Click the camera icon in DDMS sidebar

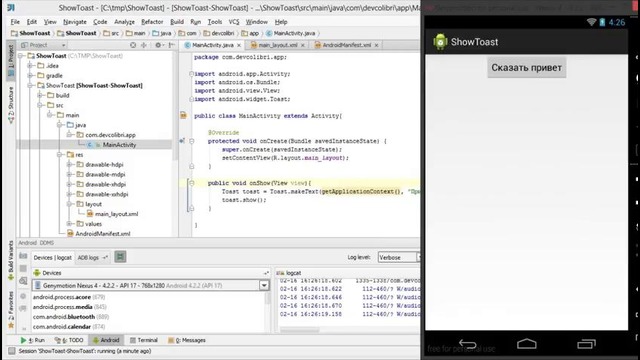23,256
